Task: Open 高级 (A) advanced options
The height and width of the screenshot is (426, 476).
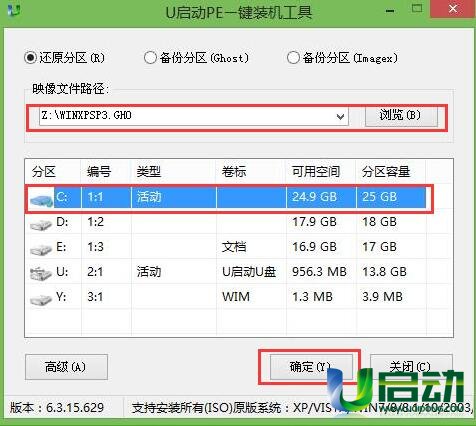Action: pos(66,367)
